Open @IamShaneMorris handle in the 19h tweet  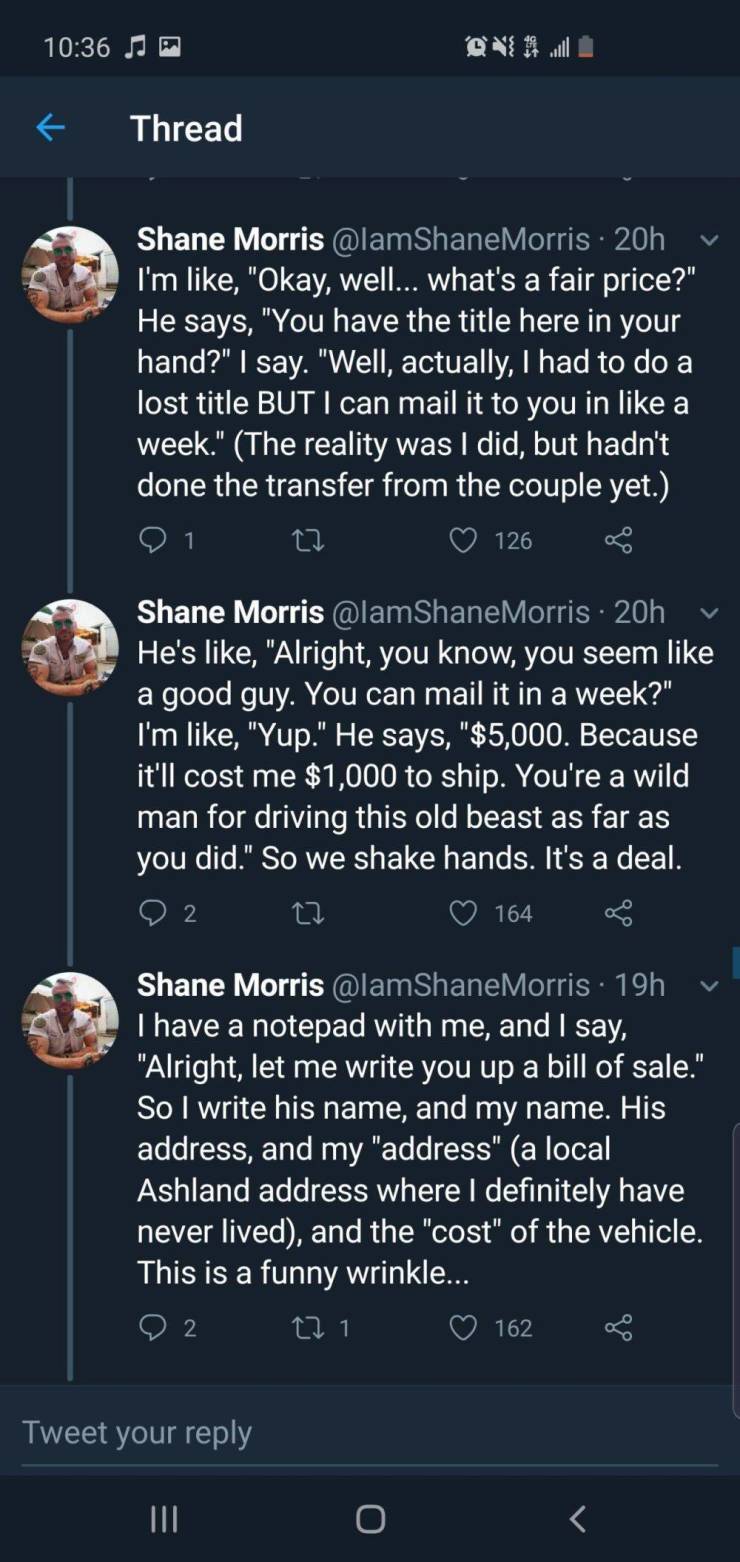[461, 985]
